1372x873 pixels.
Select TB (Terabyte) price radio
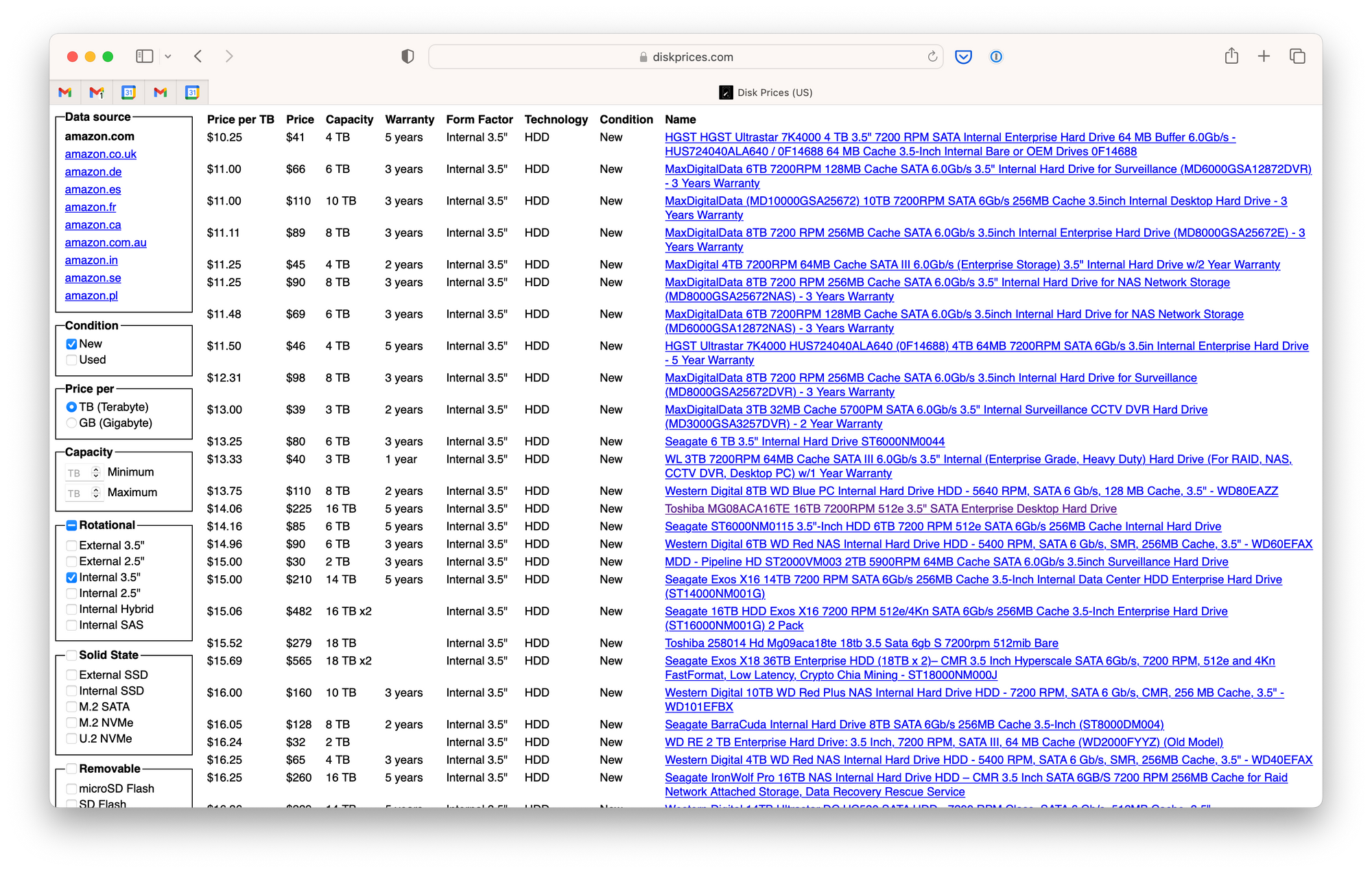71,407
